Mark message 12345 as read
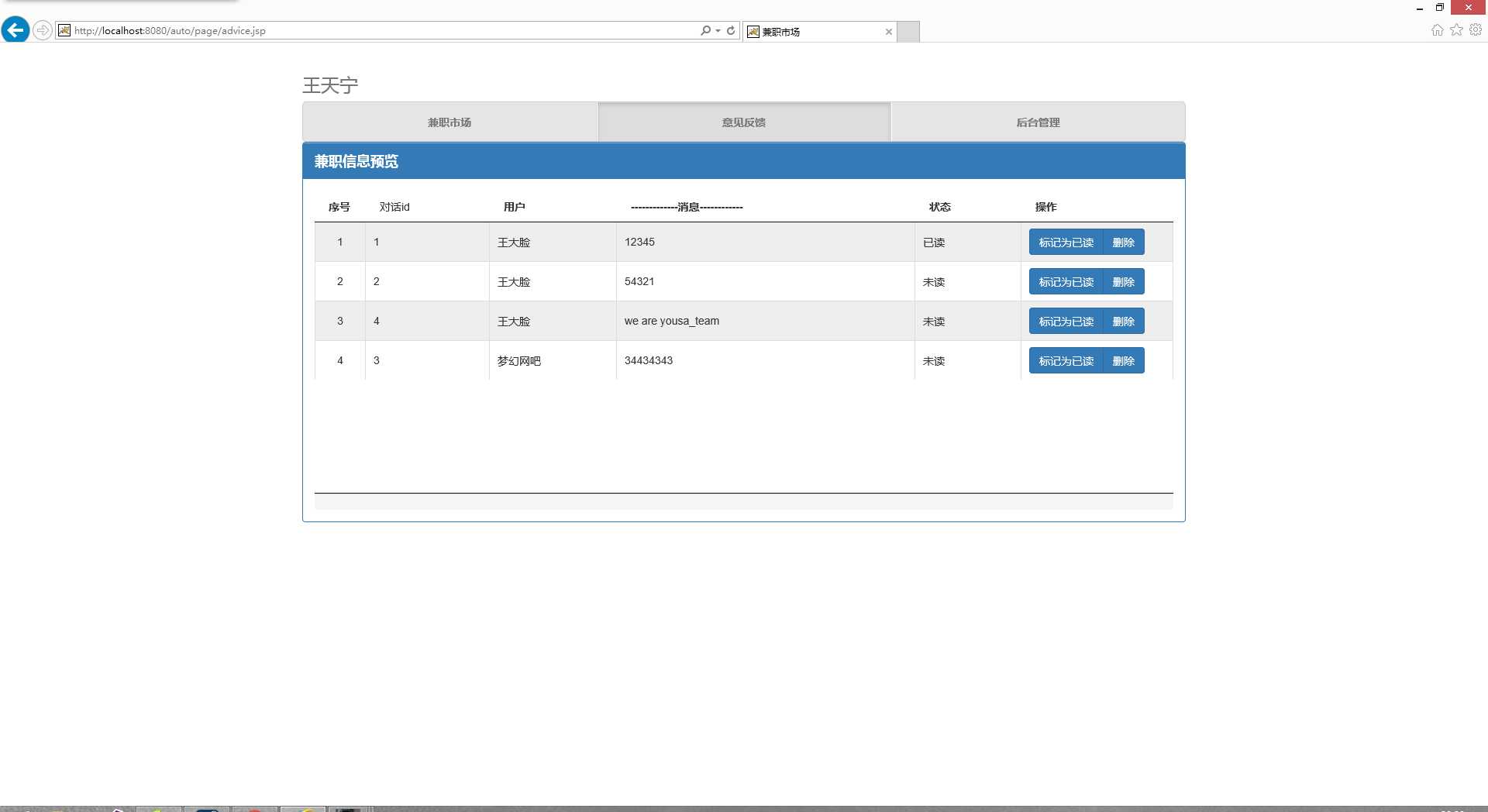This screenshot has width=1488, height=812. [x=1066, y=243]
